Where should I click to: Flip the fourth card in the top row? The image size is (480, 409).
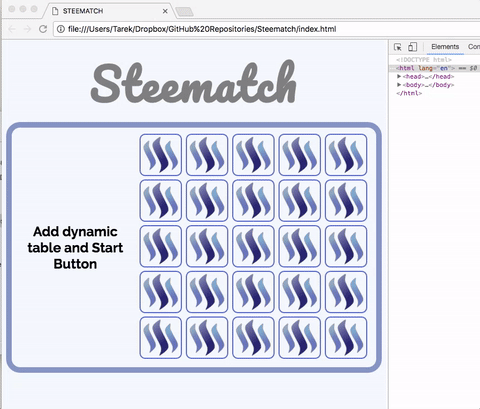click(x=300, y=155)
